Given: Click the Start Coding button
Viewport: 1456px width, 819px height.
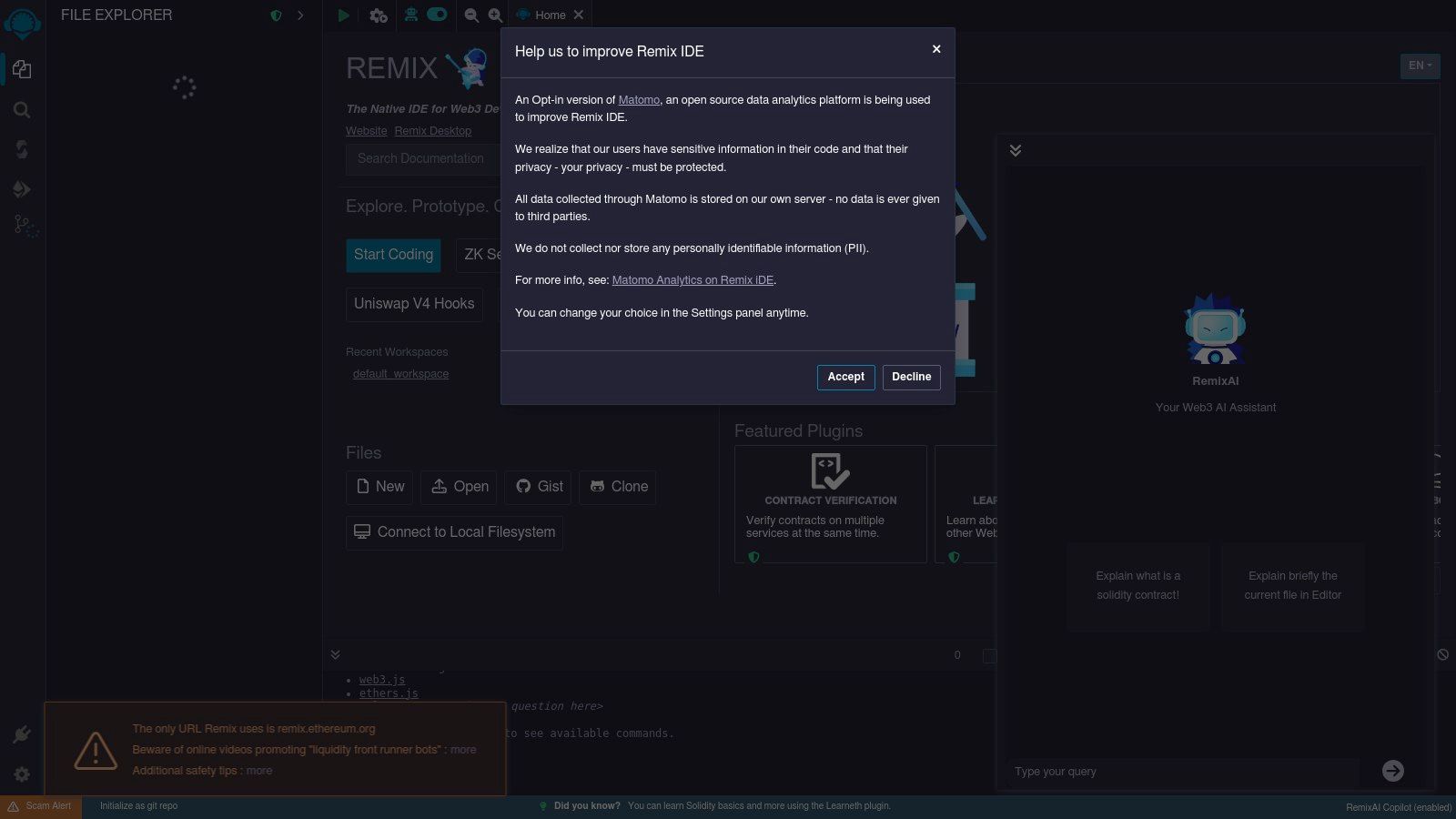Looking at the screenshot, I should (393, 255).
